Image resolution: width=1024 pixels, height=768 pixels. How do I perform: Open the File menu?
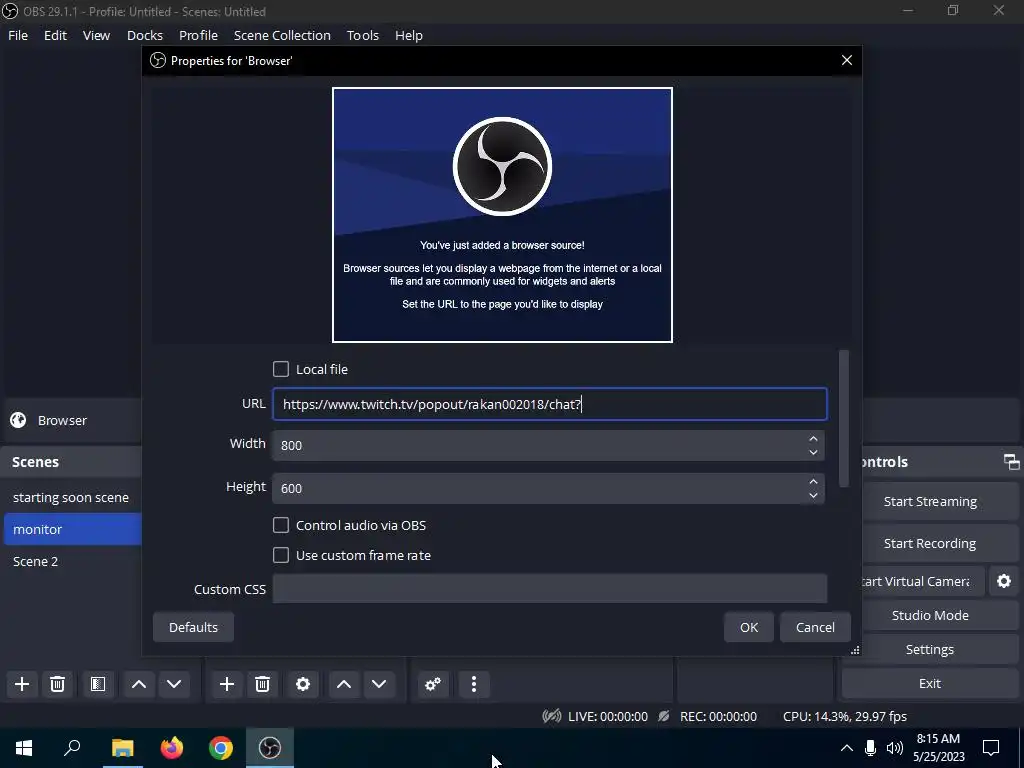coord(18,35)
